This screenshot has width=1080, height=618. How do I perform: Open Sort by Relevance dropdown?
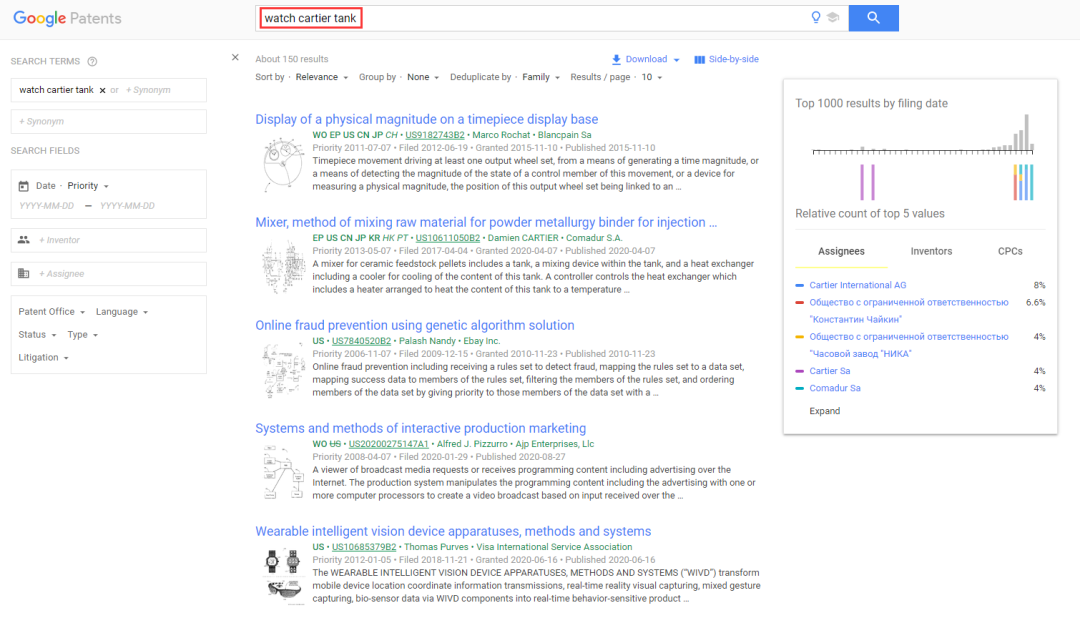pos(322,77)
